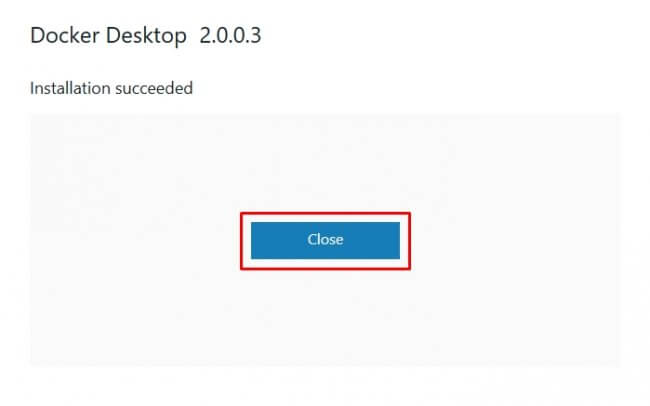
Task: Click the blank space right of Installation succeeded
Action: pos(415,88)
